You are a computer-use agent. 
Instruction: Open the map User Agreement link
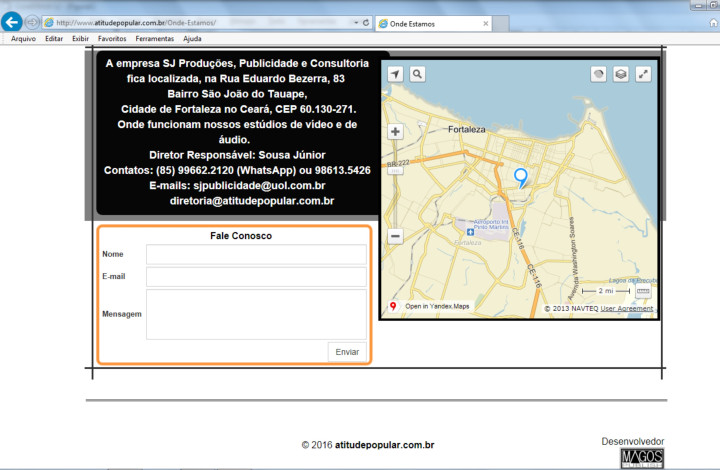[627, 308]
